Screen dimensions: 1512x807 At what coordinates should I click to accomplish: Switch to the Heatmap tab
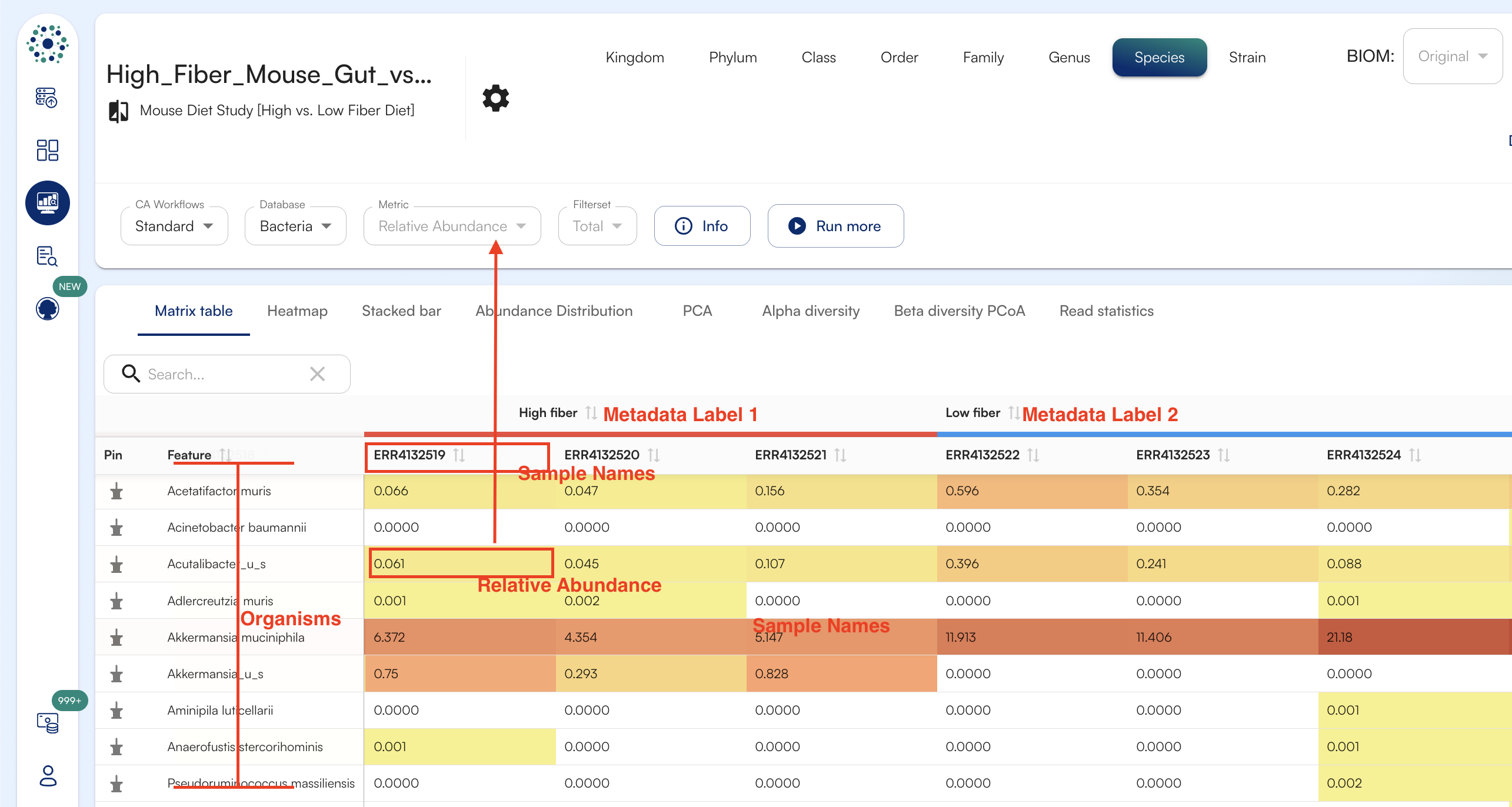coord(297,311)
